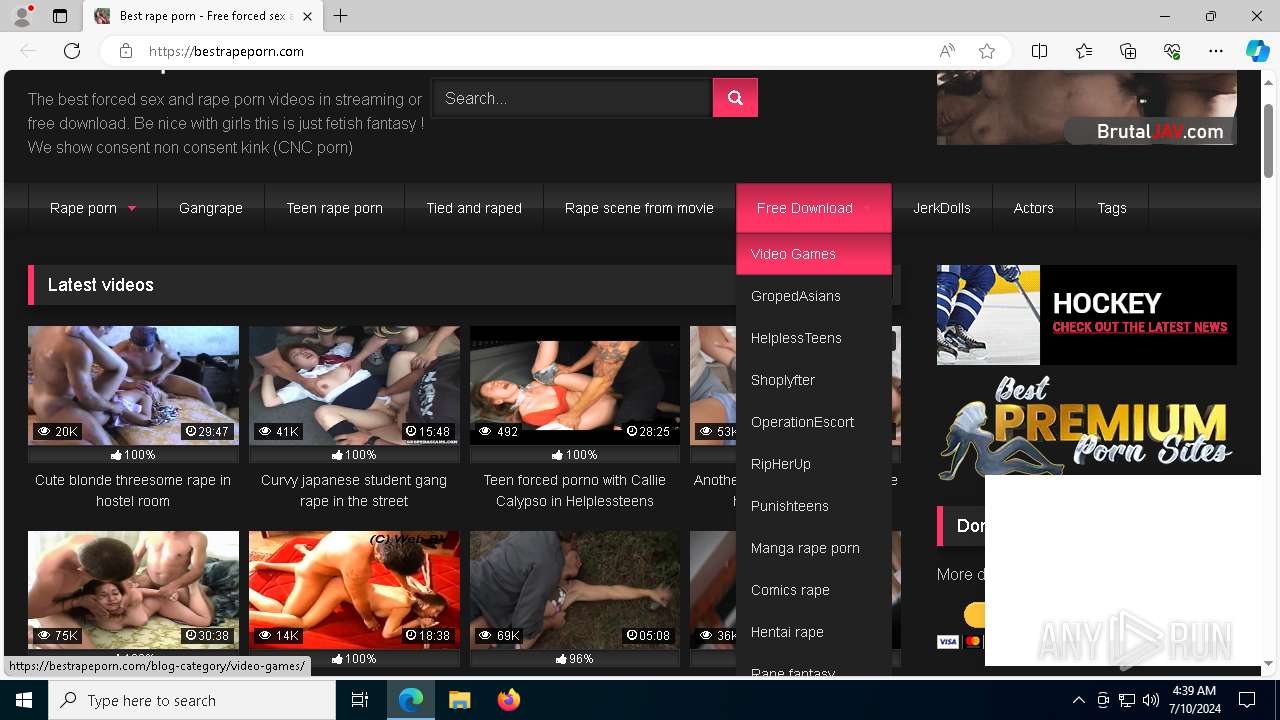Add page to favorites with the star icon
Image resolution: width=1280 pixels, height=720 pixels.
987,51
